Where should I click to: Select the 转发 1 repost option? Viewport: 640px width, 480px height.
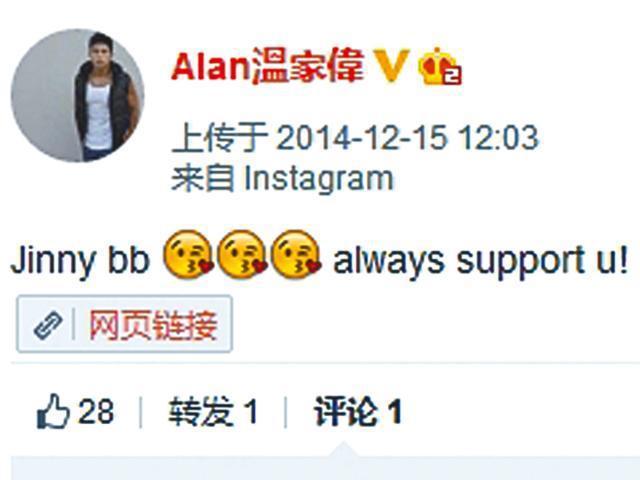click(x=213, y=411)
